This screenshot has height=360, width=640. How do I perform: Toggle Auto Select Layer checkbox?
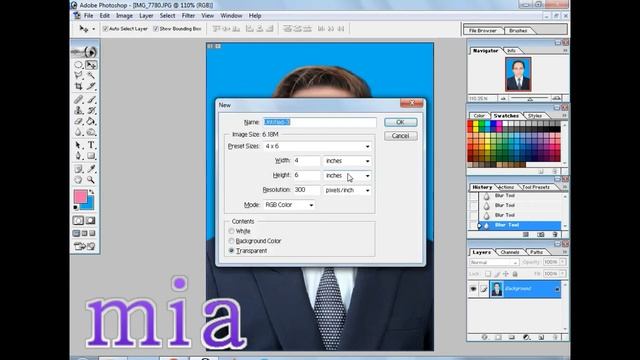pos(105,29)
